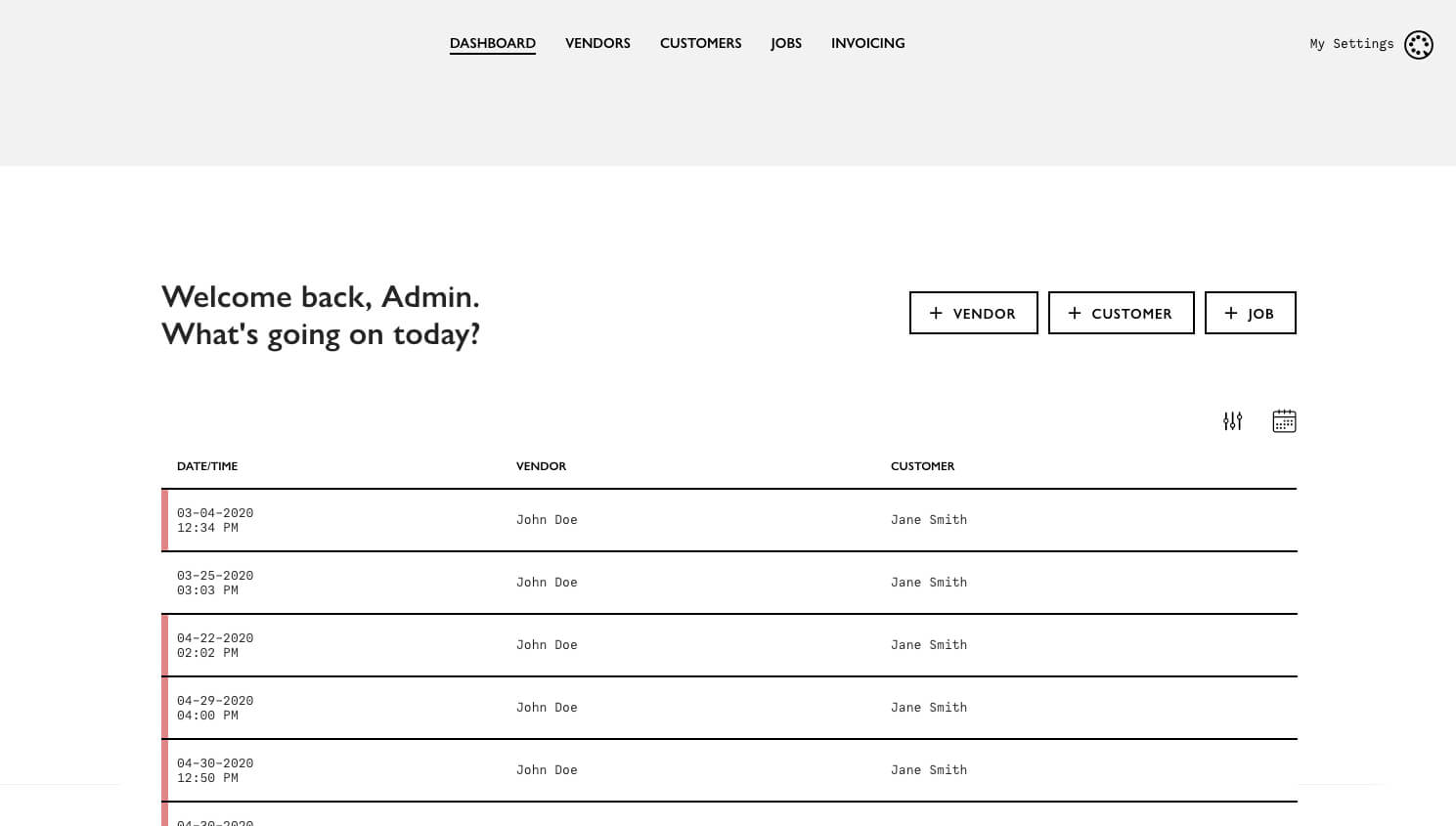Click Jane Smith in the 03-25-2020 row

pos(929,583)
